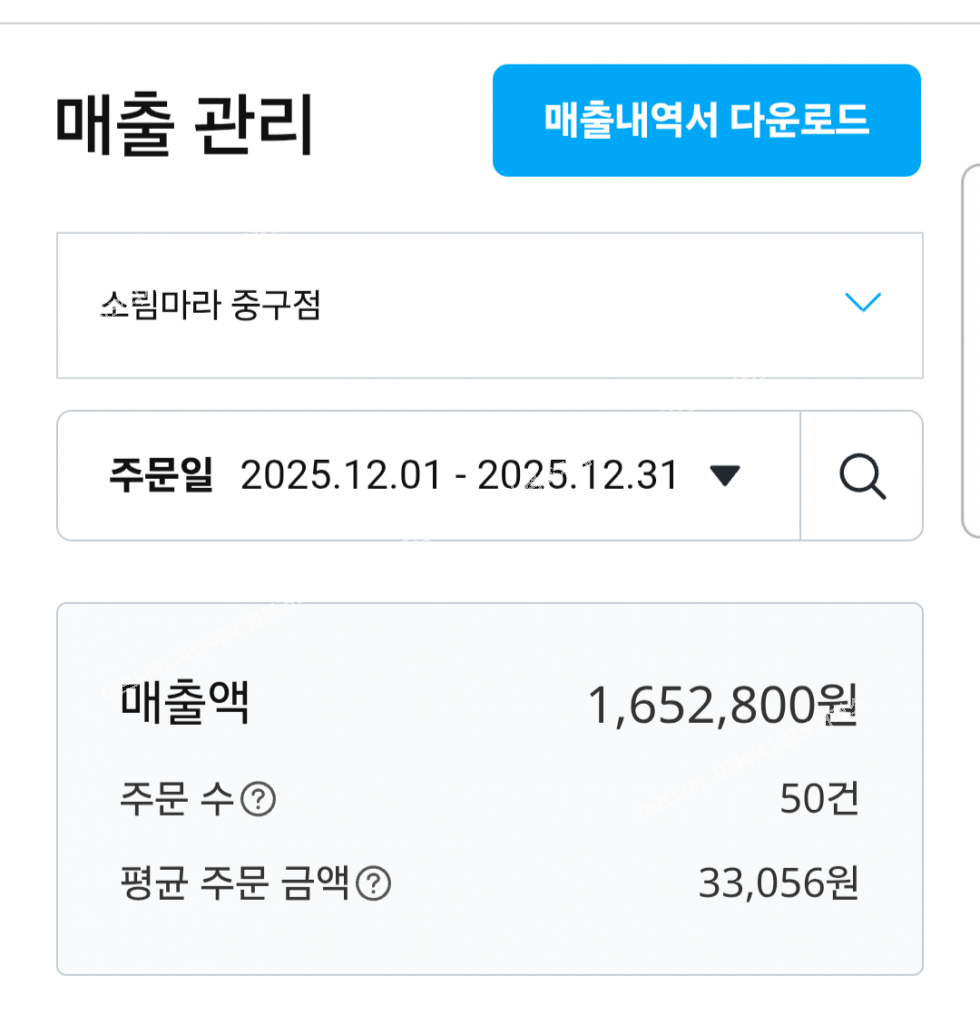This screenshot has height=1025, width=980.
Task: Click the 매출액 label
Action: coord(185,703)
